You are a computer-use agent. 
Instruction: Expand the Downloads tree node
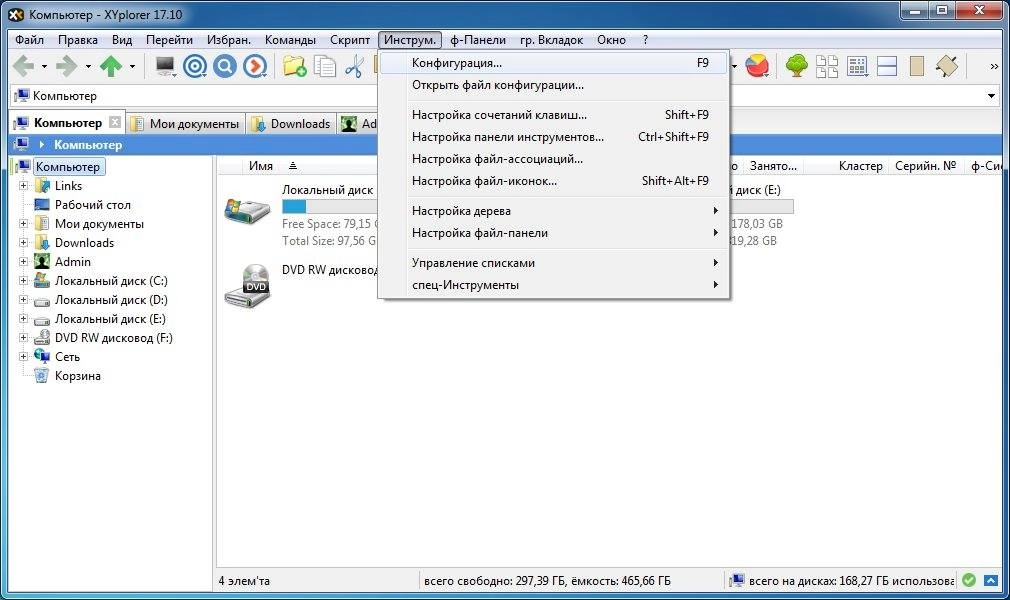pos(23,242)
